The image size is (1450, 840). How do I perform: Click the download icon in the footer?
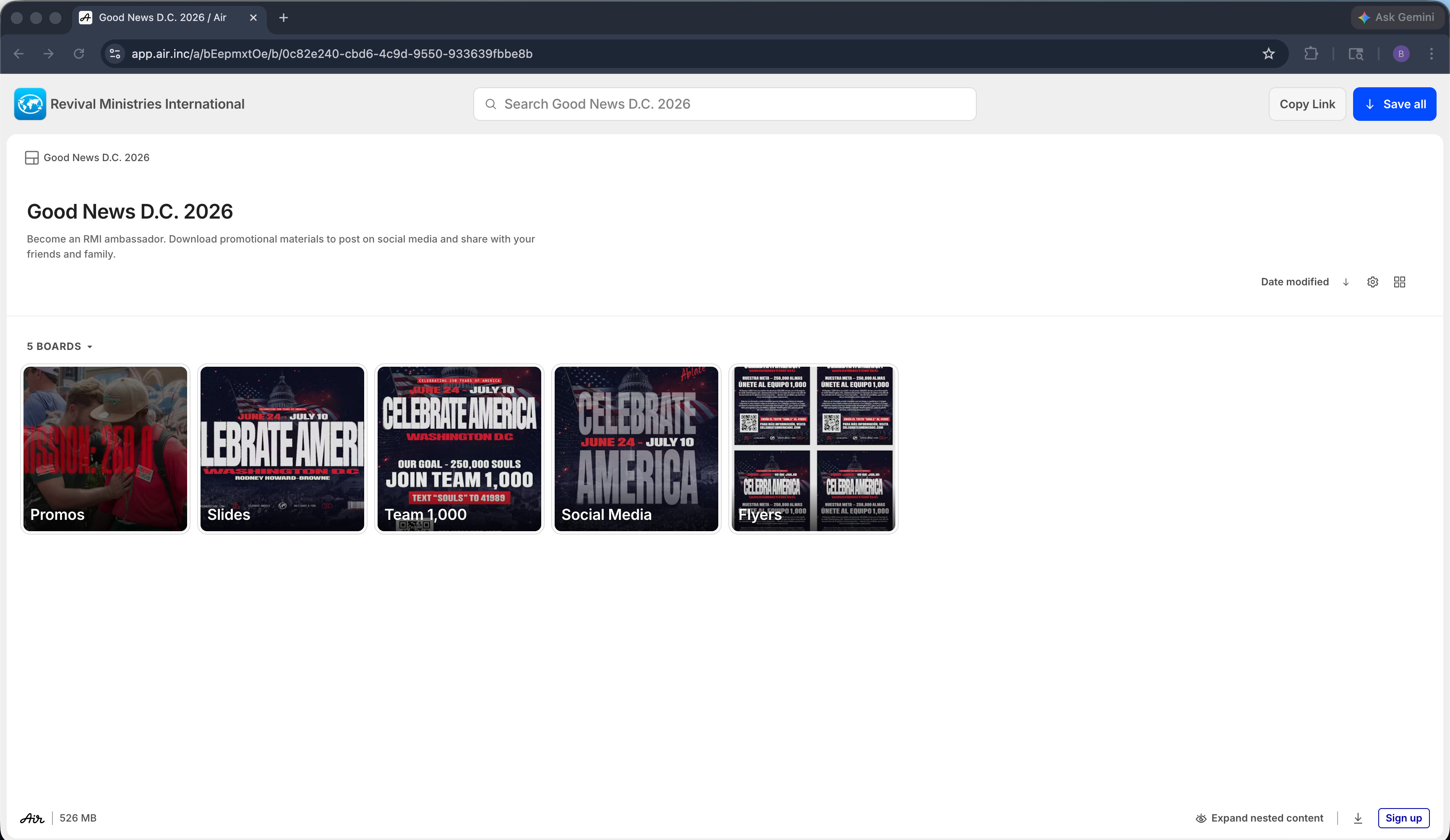(x=1358, y=818)
